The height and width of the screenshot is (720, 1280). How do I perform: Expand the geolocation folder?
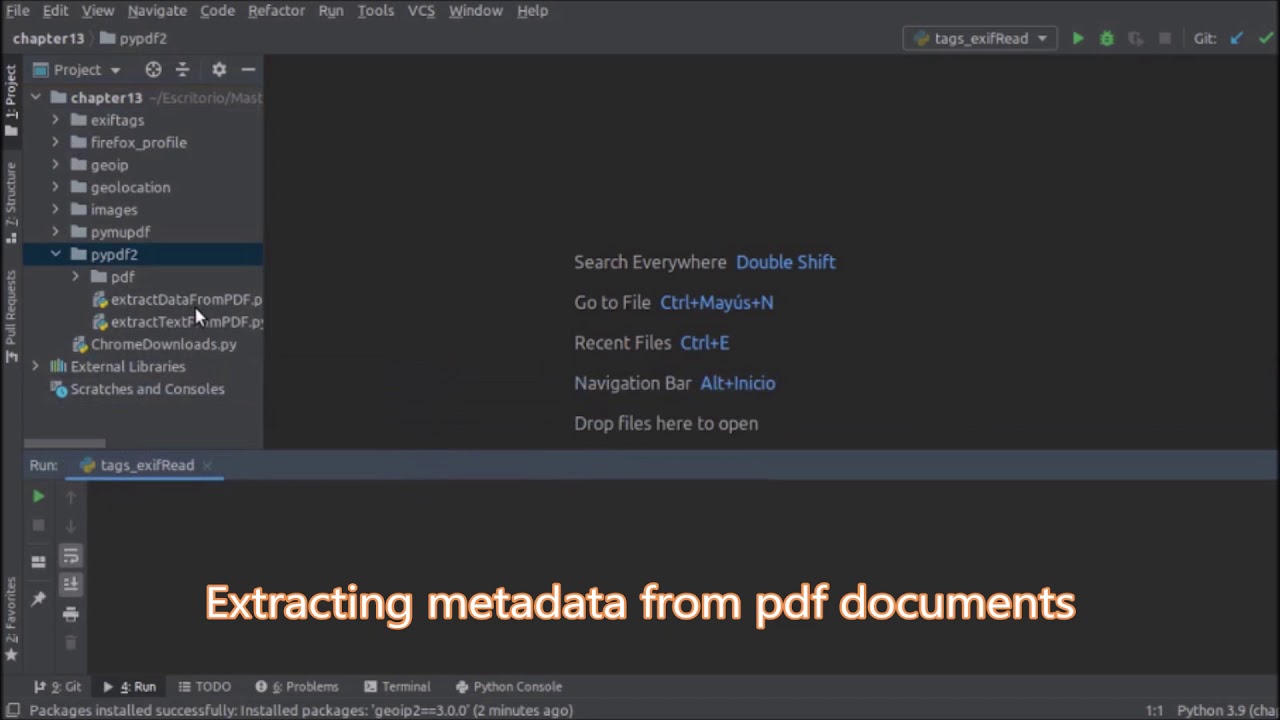56,187
